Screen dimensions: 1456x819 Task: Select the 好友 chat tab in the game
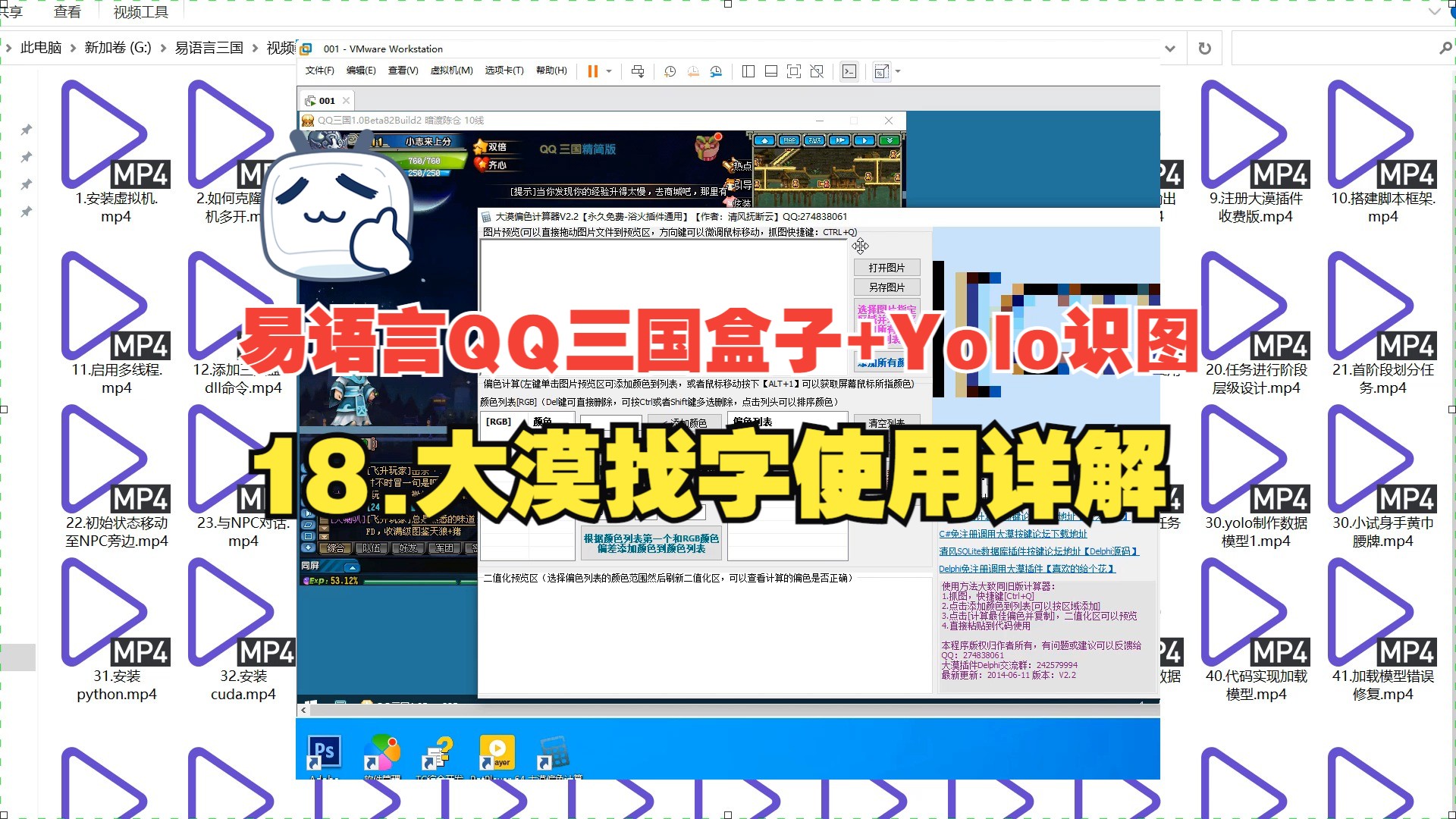click(x=408, y=548)
